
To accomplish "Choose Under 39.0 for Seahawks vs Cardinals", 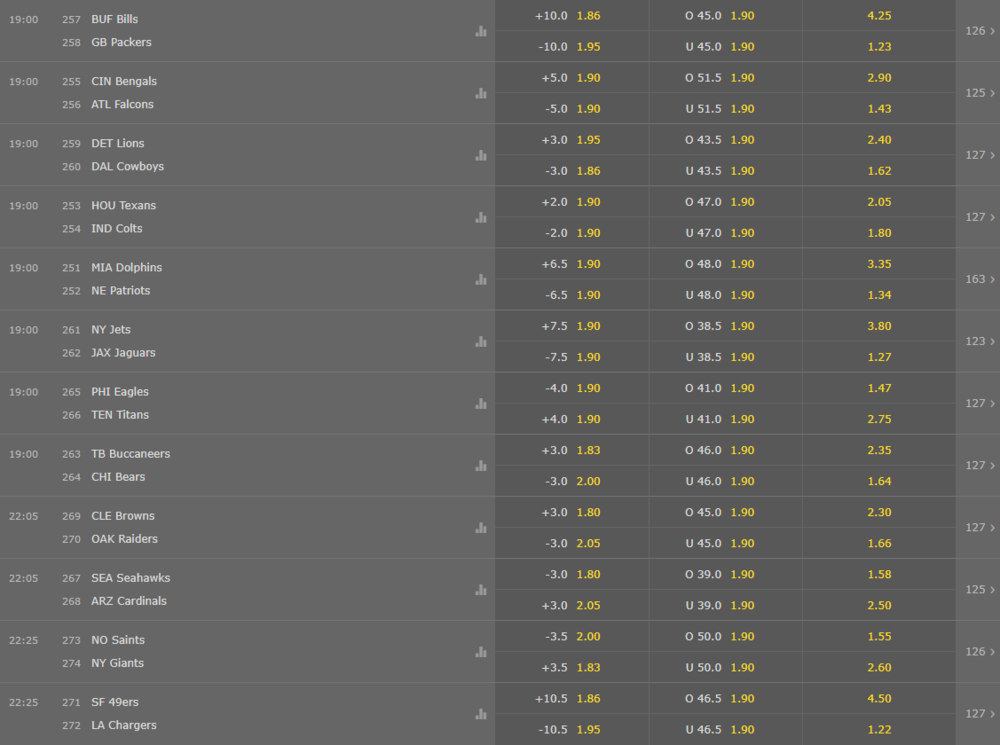I will [725, 605].
